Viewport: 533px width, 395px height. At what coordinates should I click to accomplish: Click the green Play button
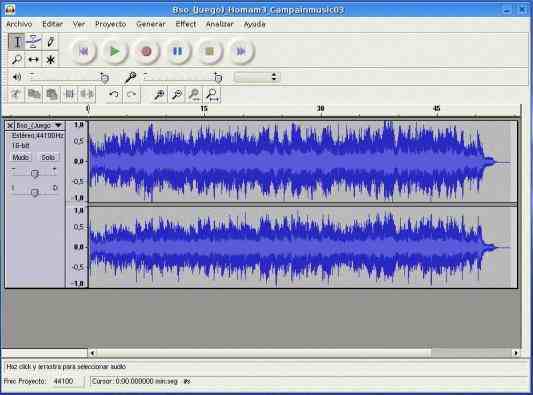(x=115, y=51)
